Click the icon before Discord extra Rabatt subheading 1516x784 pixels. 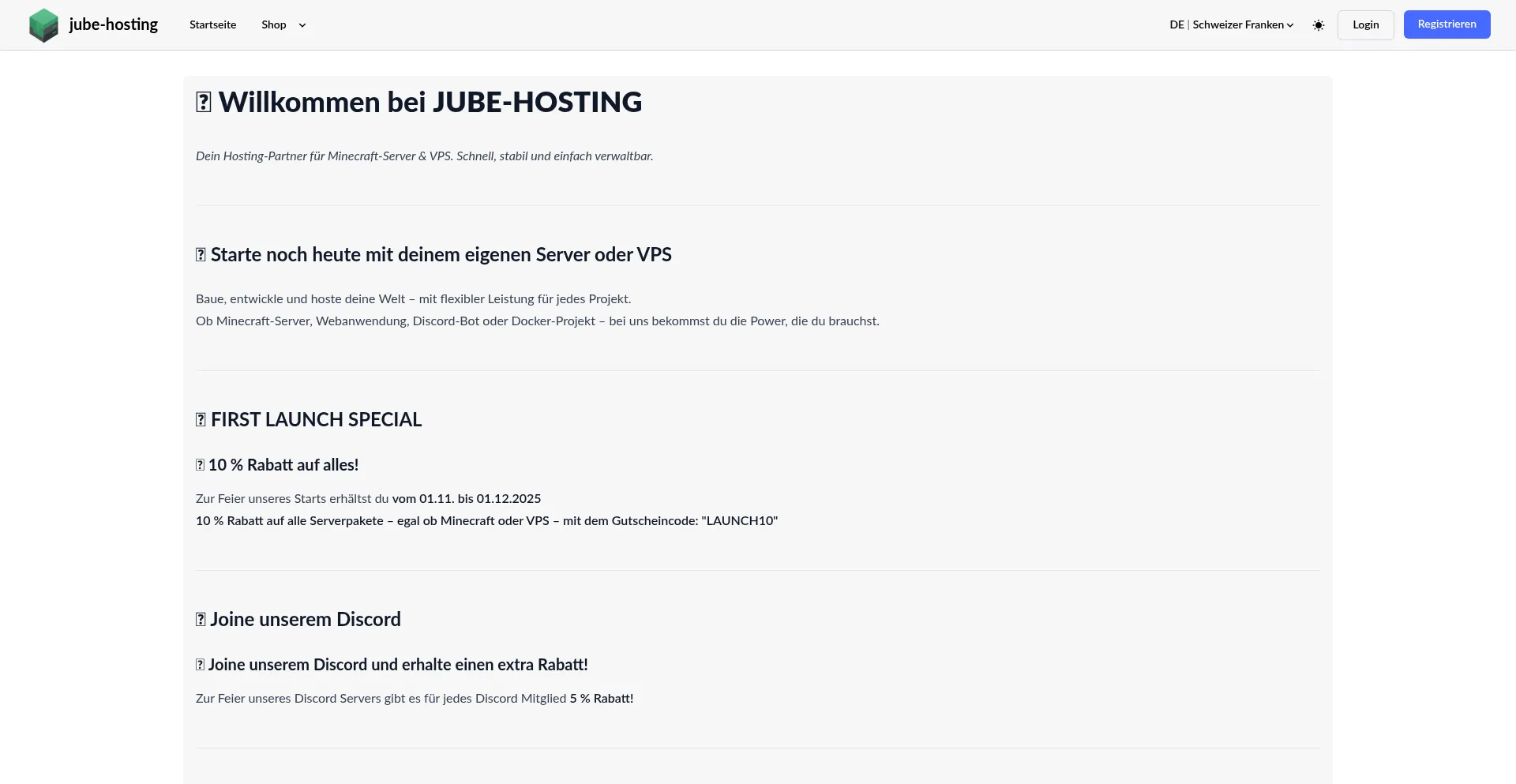pos(200,665)
